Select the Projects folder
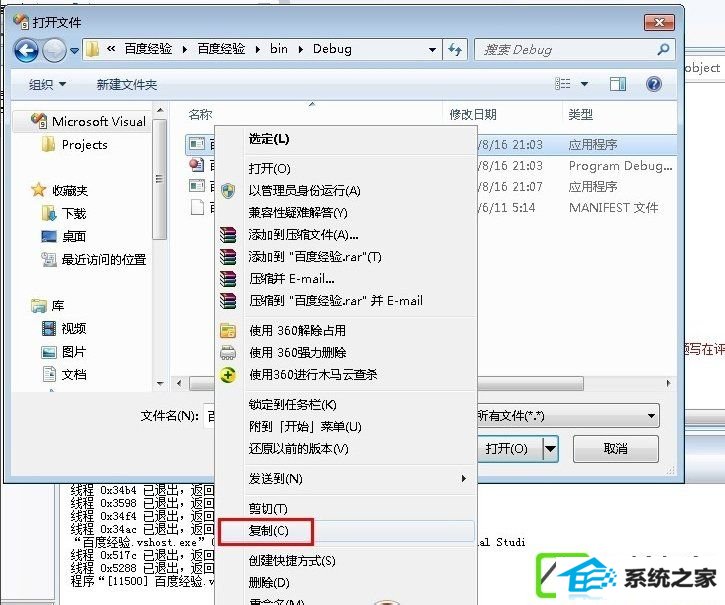This screenshot has width=725, height=605. [x=75, y=145]
